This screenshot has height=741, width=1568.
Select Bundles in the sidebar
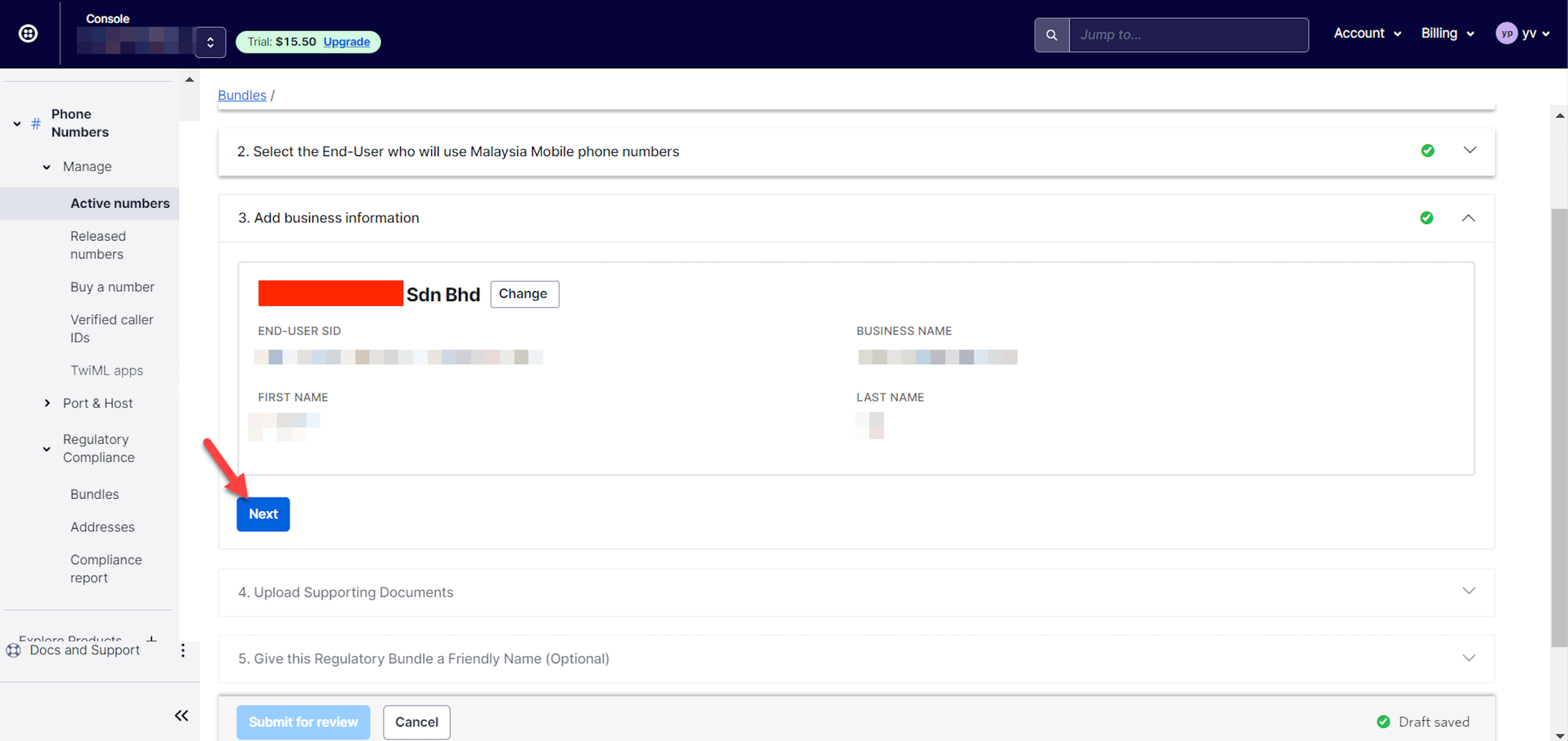click(95, 494)
